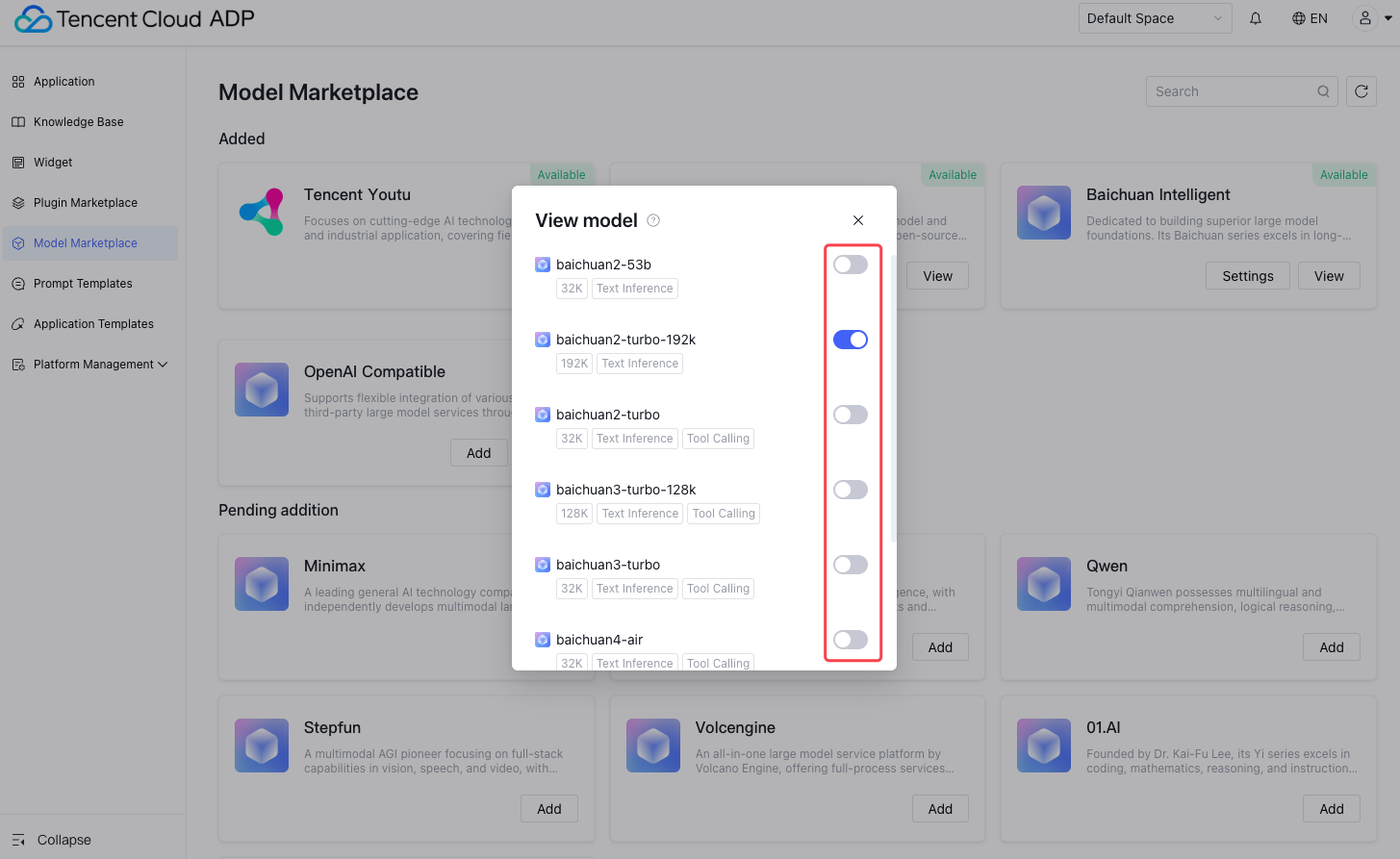Click the Tencent Cloud ADP logo
The height and width of the screenshot is (859, 1400).
point(135,18)
